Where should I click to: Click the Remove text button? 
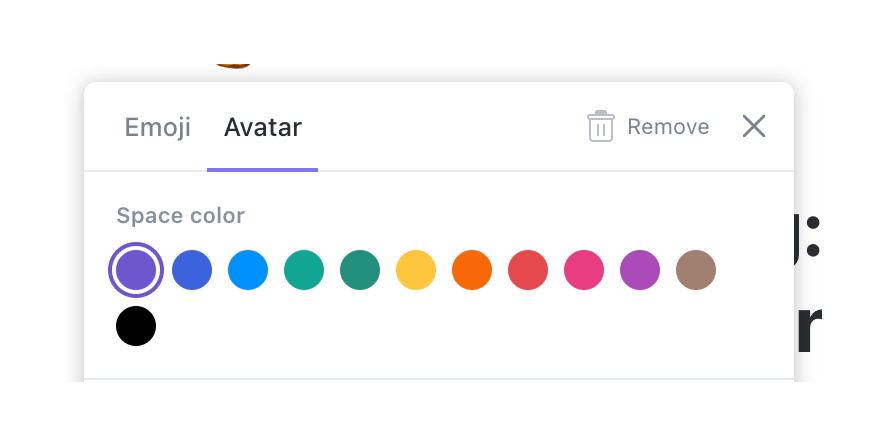coord(668,127)
